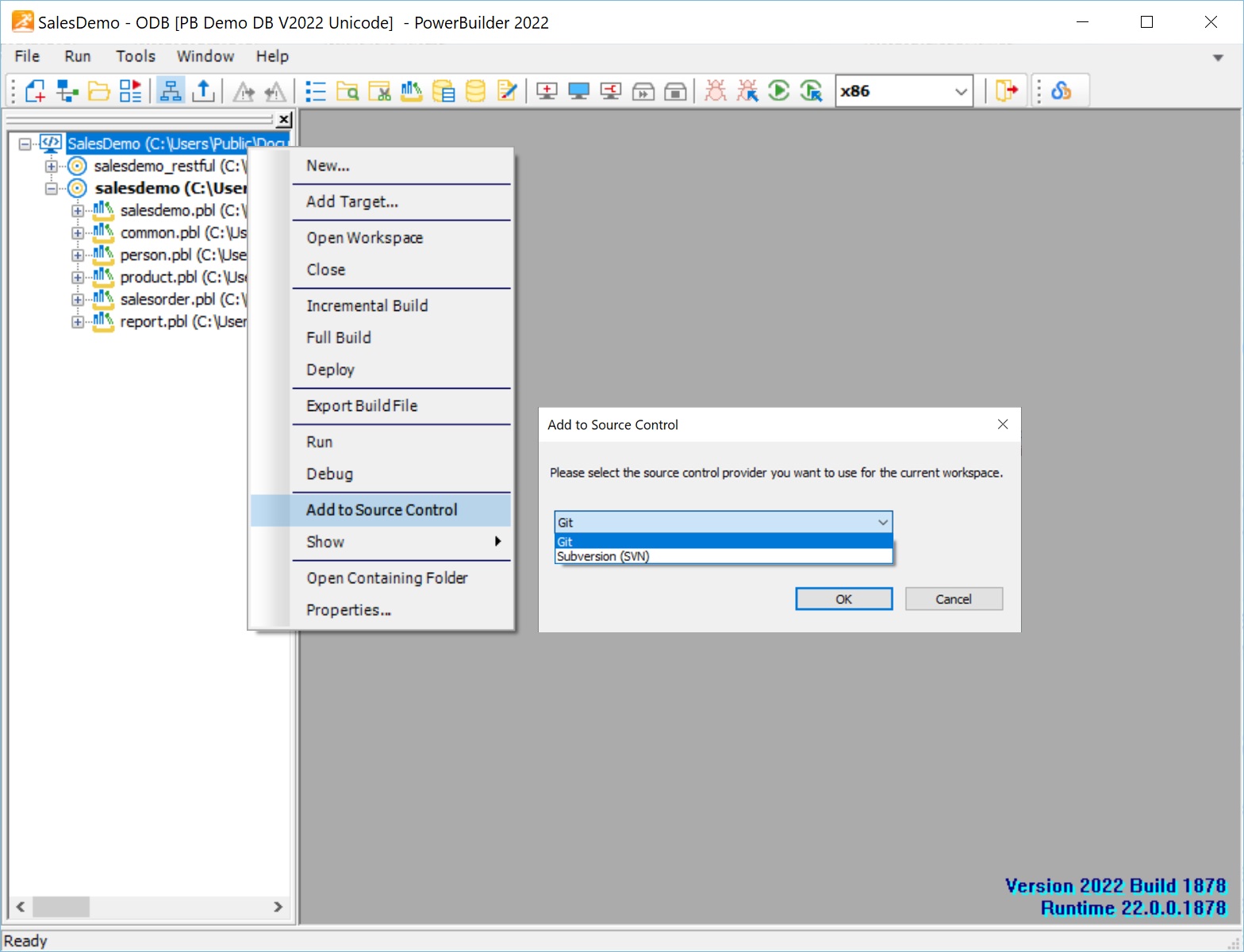Choose Open Containing Folder

coord(381,578)
